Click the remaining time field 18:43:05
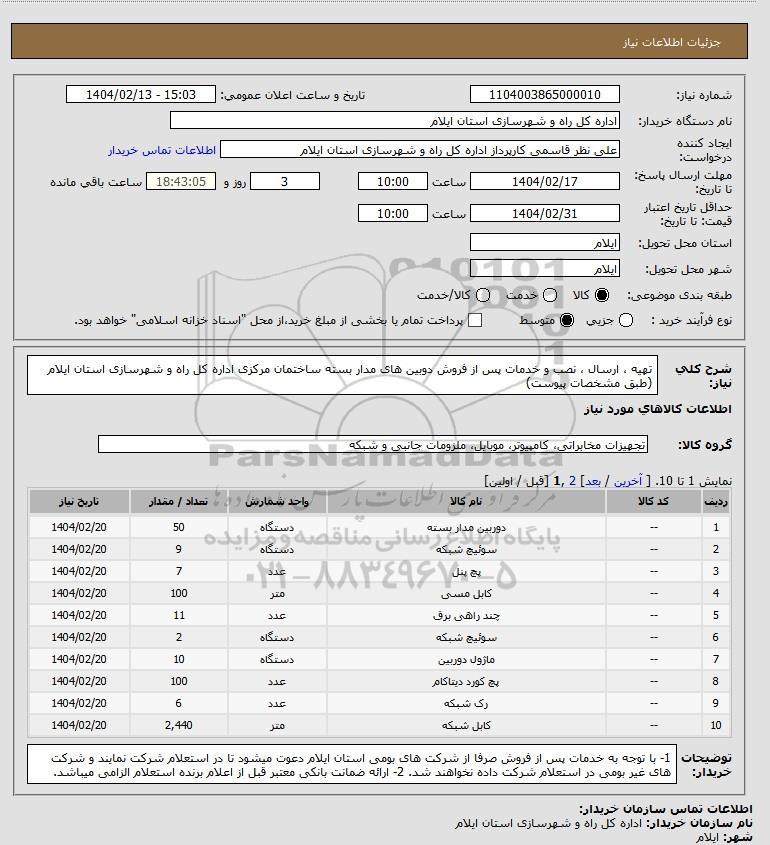 pos(181,182)
